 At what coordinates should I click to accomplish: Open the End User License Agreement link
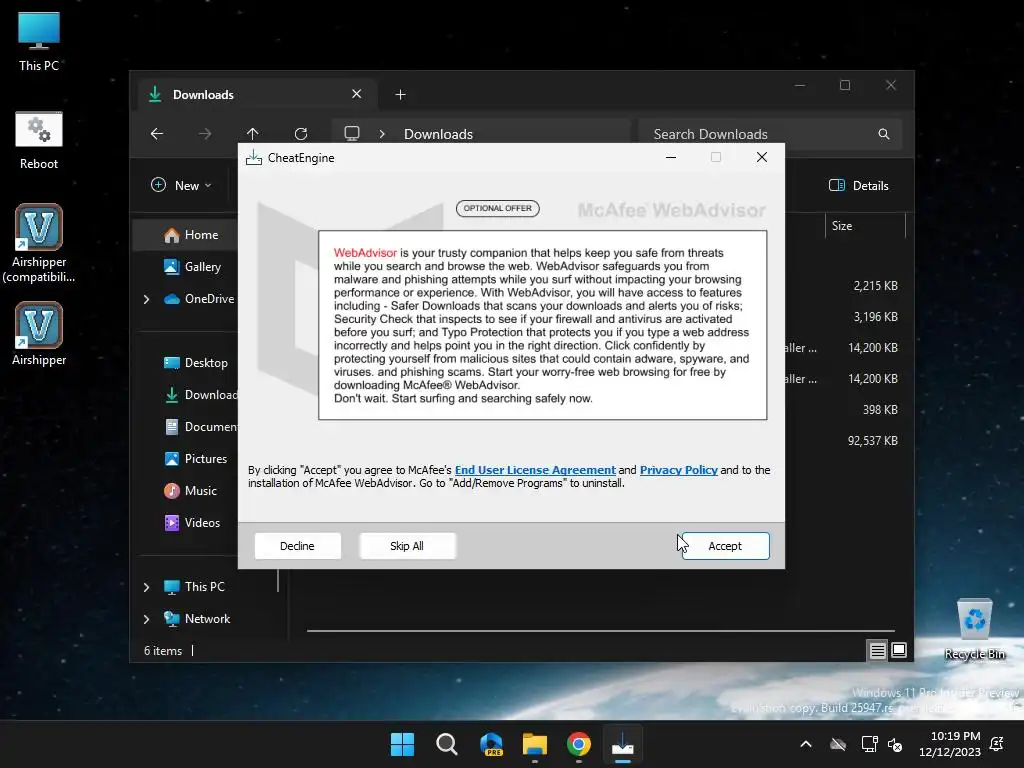(x=535, y=470)
